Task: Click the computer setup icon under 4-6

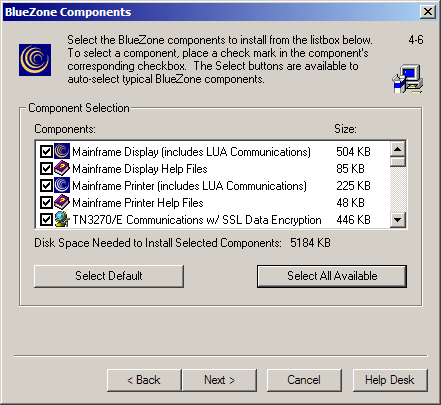Action: (x=408, y=79)
